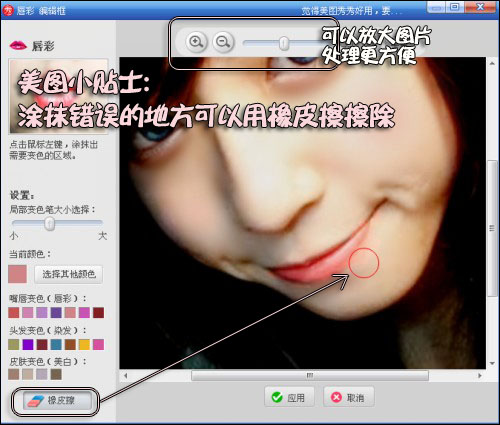This screenshot has width=500, height=425.
Task: Select the first tan skin tone swatch
Action: 14,374
